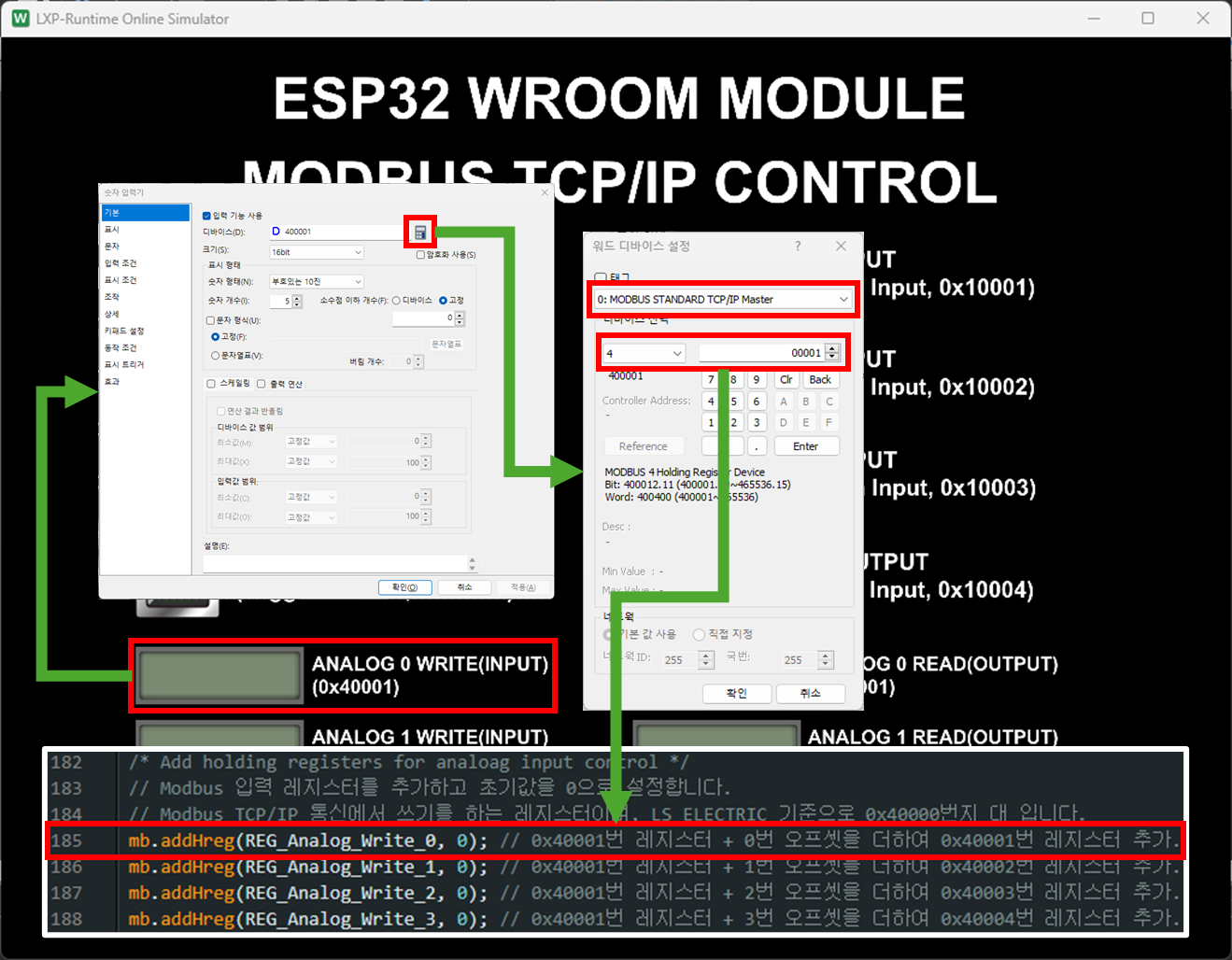1232x960 pixels.
Task: Select the 키패드 설정 category
Action: [124, 331]
